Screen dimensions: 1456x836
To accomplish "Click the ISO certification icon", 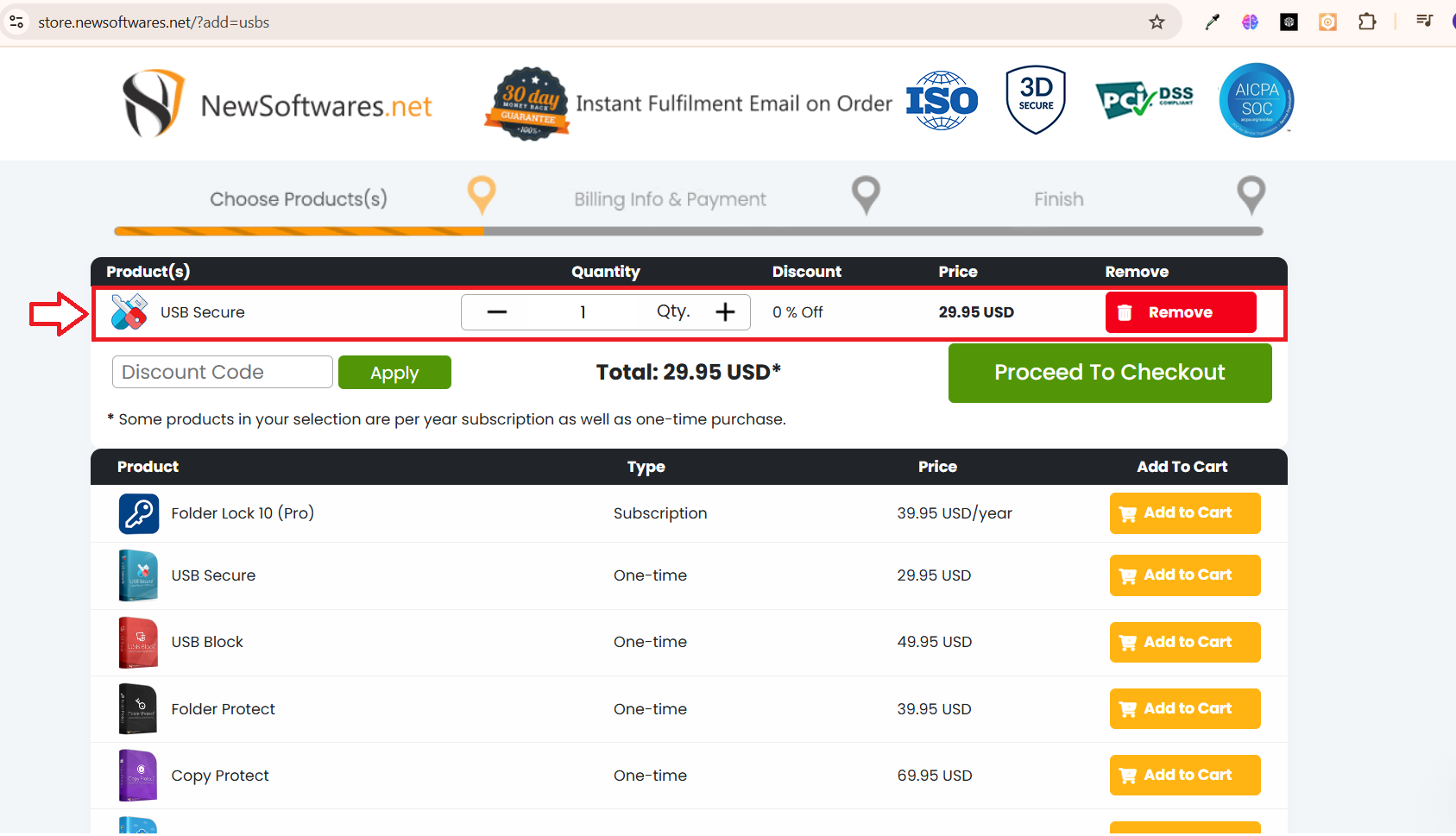I will [x=942, y=100].
